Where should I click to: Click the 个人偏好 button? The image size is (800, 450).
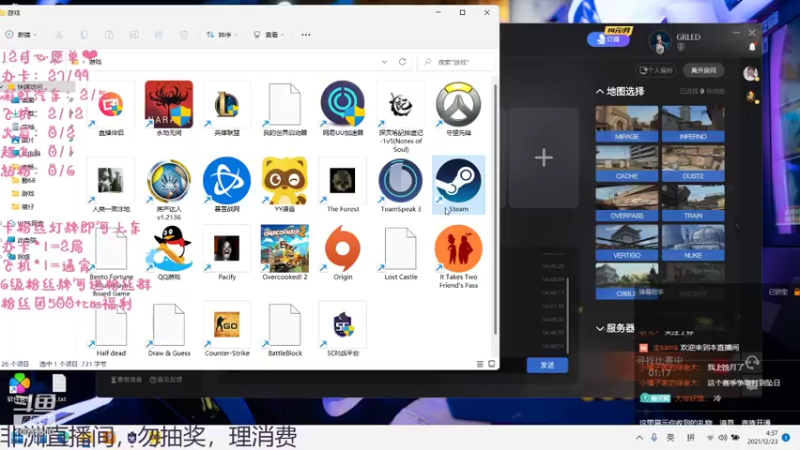(x=656, y=70)
